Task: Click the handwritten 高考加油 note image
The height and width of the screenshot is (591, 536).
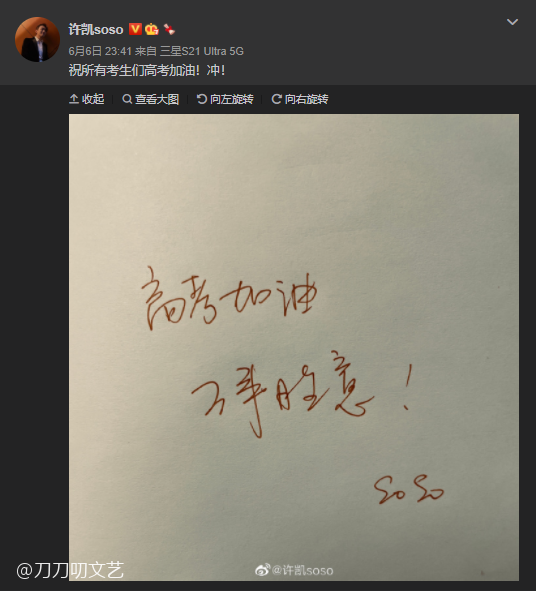Action: (x=294, y=347)
